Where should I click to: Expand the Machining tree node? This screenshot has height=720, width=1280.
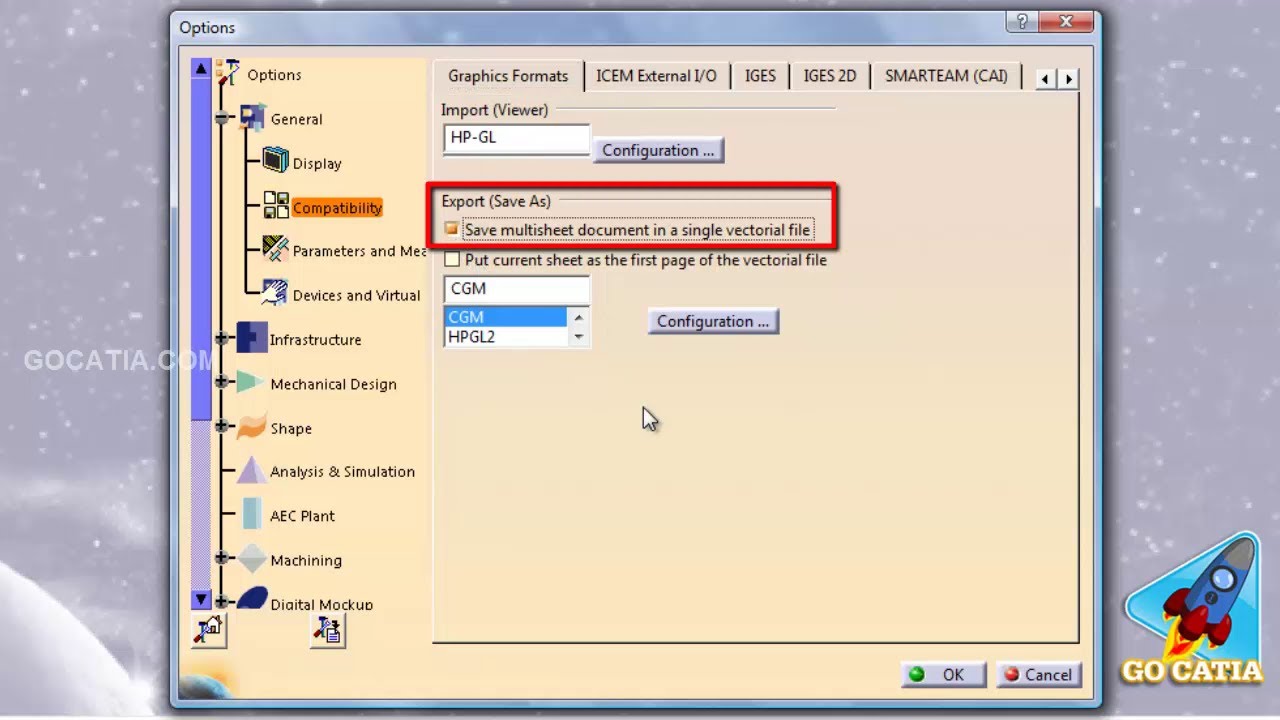(x=222, y=560)
